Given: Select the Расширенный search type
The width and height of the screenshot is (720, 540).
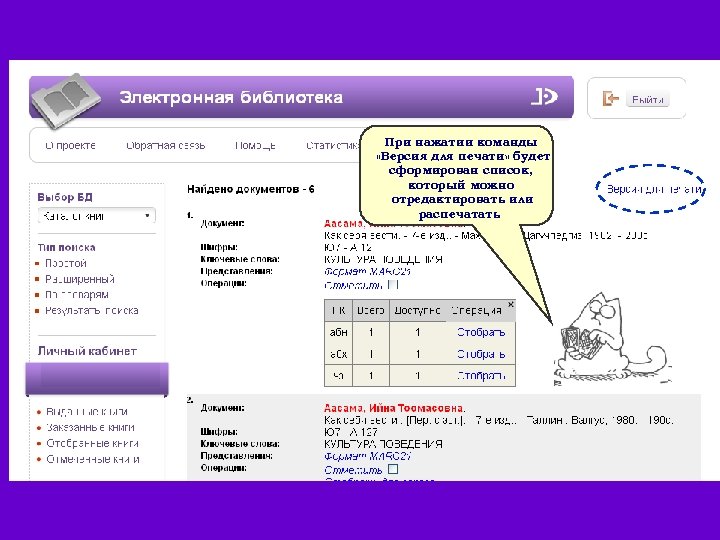Looking at the screenshot, I should pyautogui.click(x=80, y=279).
